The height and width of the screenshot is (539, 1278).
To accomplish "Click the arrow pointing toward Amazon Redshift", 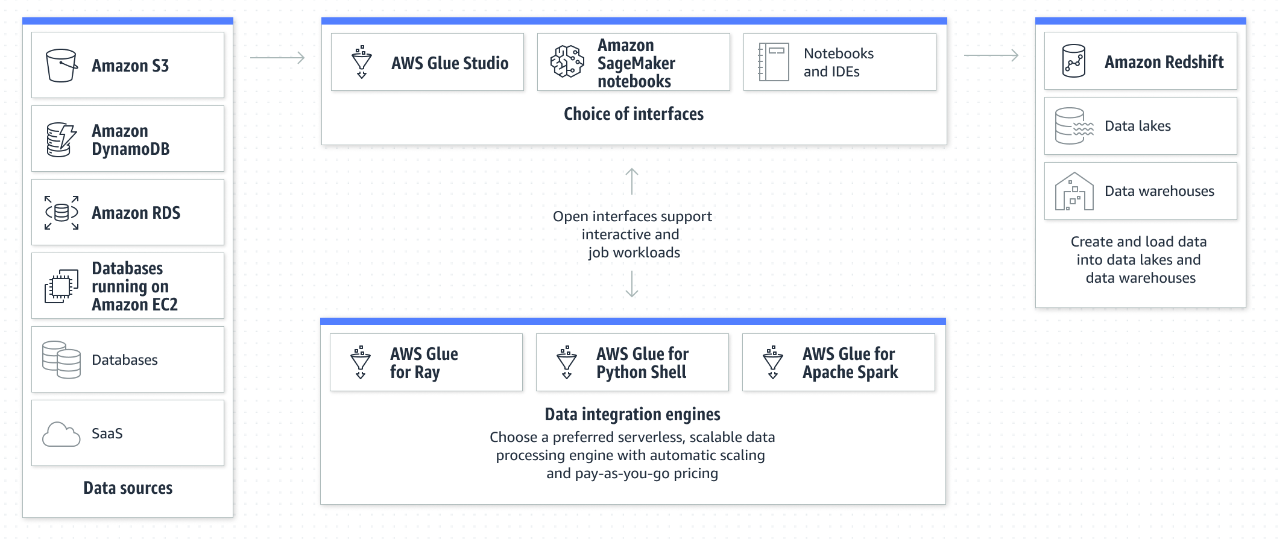I will click(991, 56).
